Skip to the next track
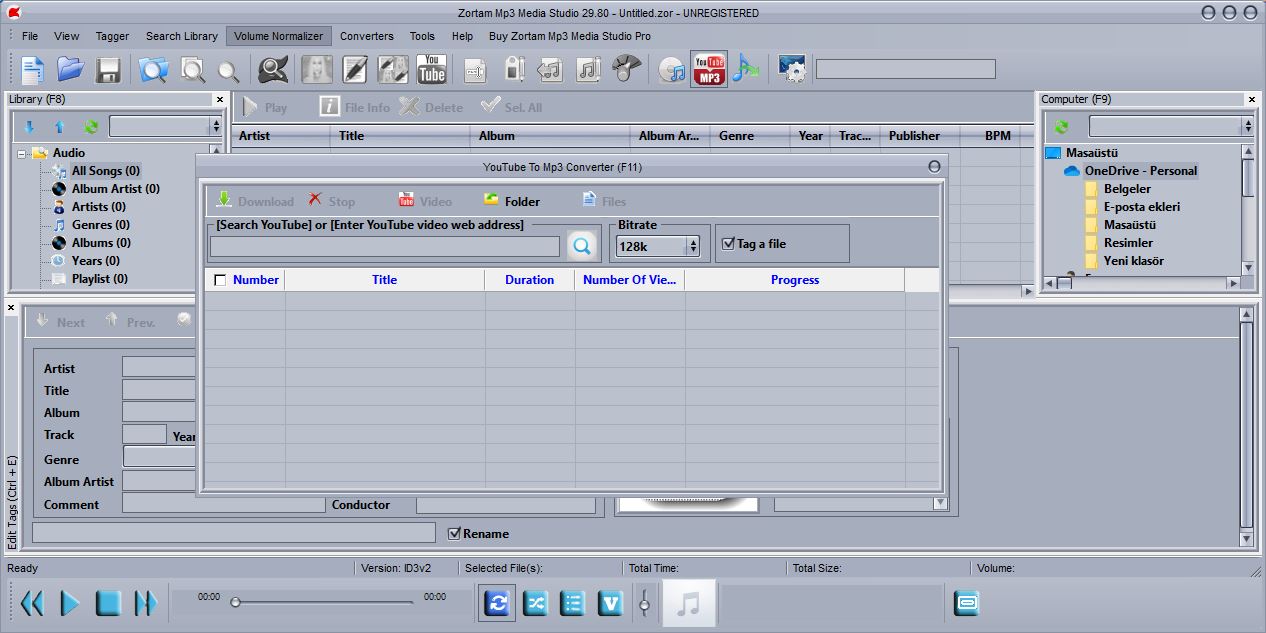The image size is (1266, 633). pos(146,603)
